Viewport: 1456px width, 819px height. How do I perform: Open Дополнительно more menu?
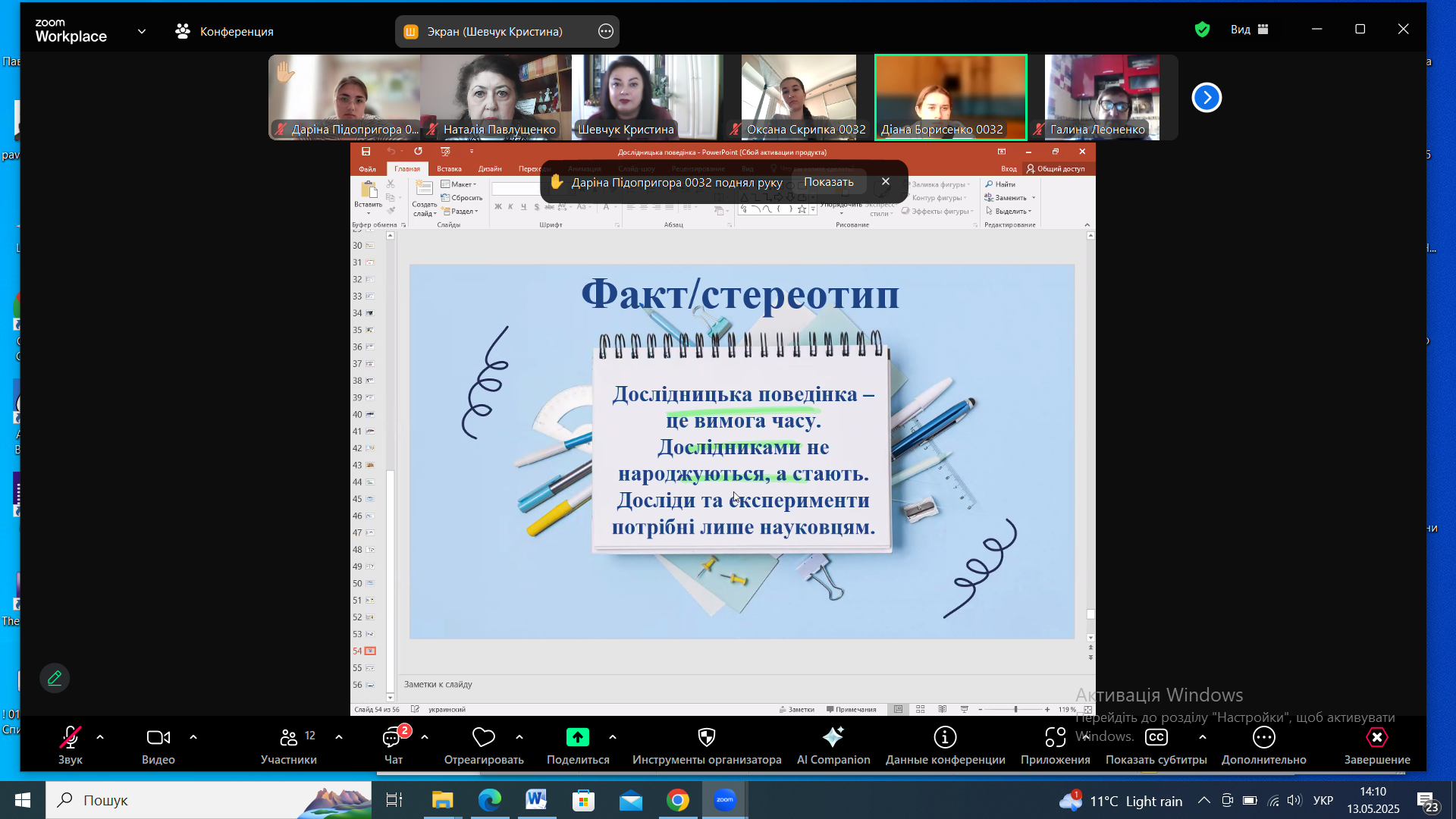coord(1264,745)
